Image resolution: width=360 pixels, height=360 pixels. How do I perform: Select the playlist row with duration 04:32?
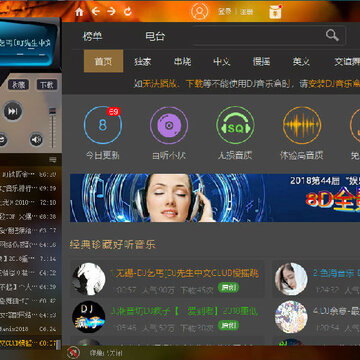click(x=28, y=273)
